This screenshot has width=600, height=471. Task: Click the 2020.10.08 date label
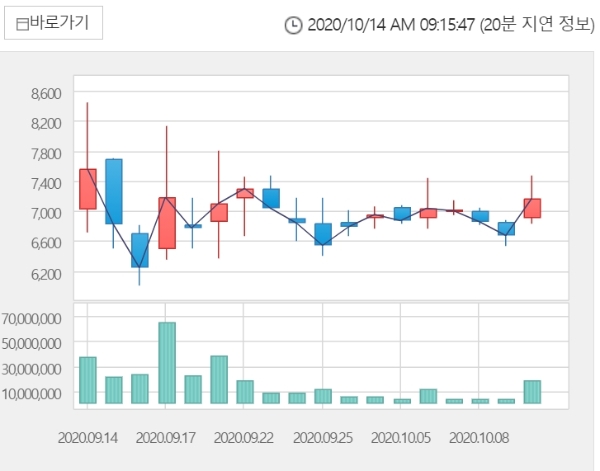479,438
